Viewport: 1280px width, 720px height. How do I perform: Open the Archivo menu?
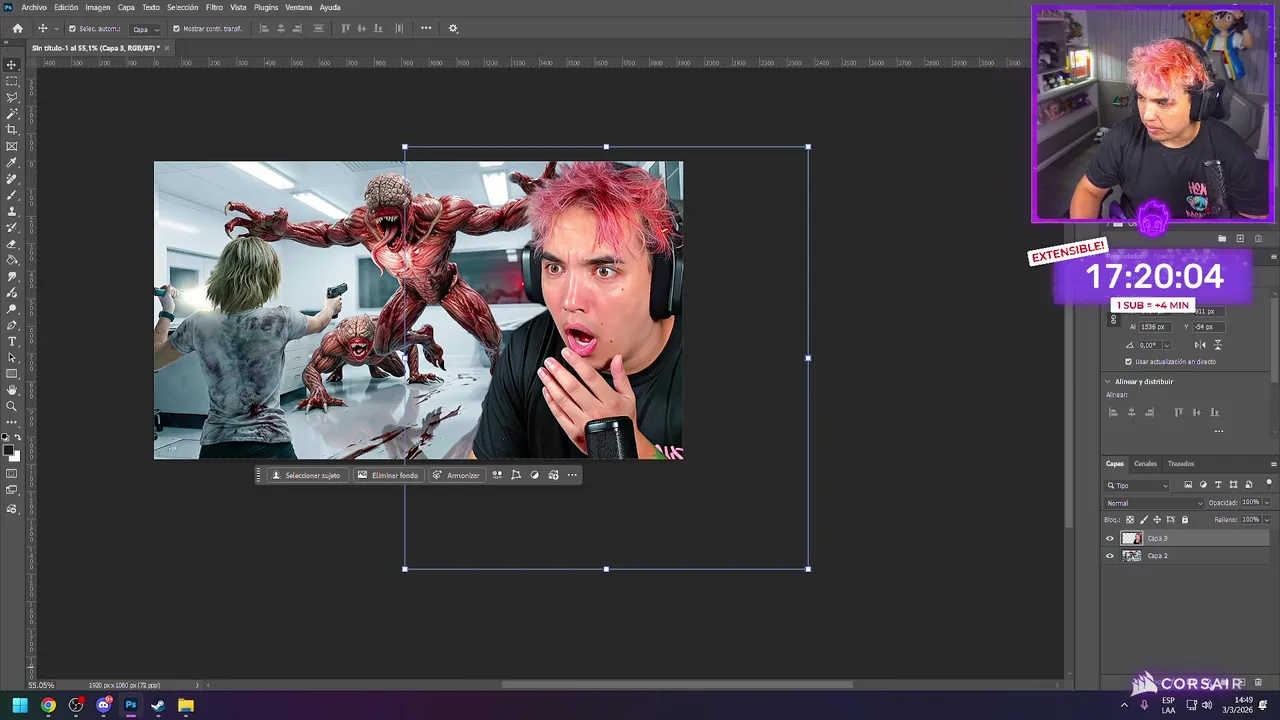coord(34,7)
